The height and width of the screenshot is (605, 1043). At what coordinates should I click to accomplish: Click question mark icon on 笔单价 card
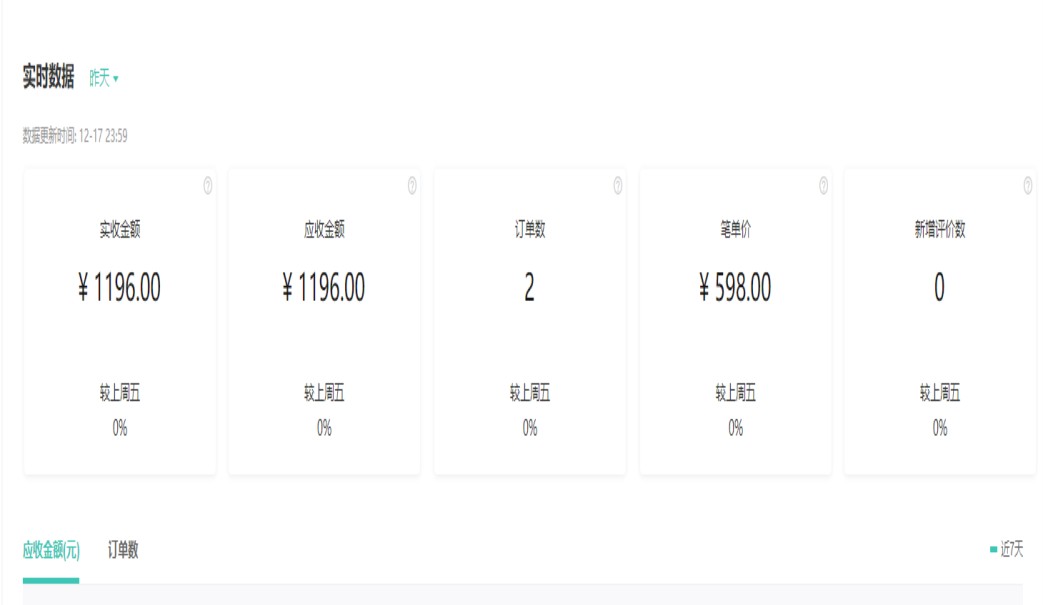point(823,185)
